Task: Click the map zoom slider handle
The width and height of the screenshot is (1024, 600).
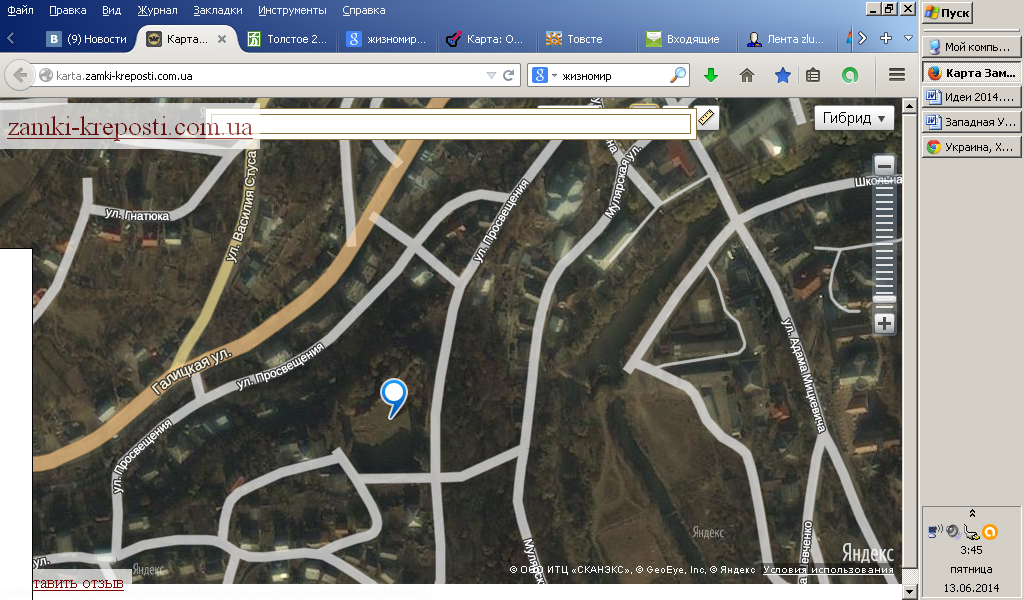Action: [x=884, y=299]
